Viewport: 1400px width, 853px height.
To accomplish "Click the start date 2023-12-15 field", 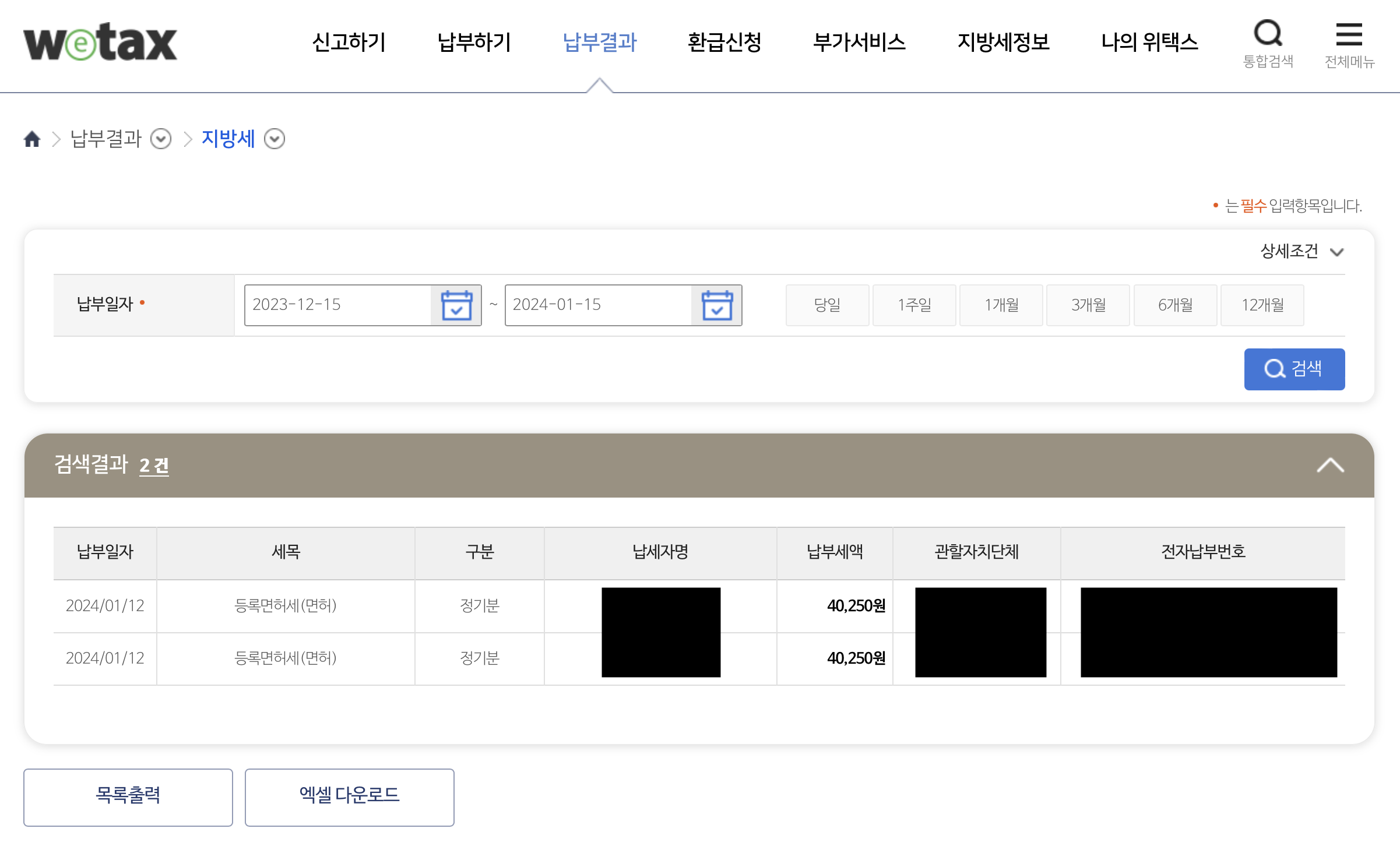I will point(337,305).
